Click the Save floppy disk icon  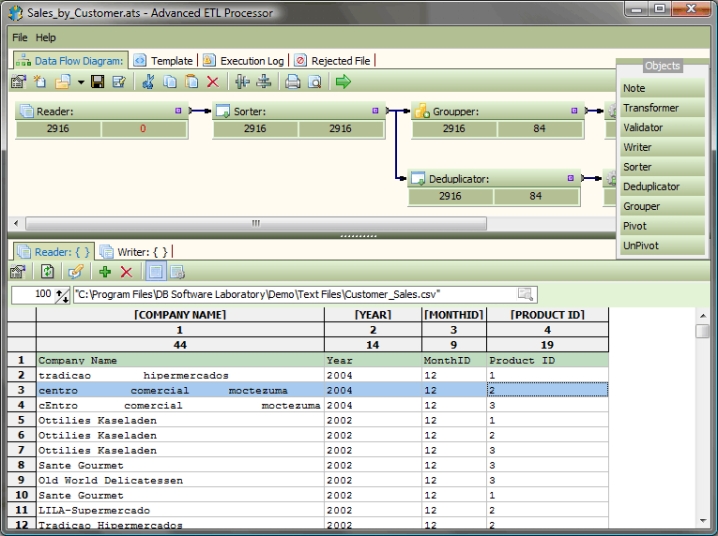[98, 82]
